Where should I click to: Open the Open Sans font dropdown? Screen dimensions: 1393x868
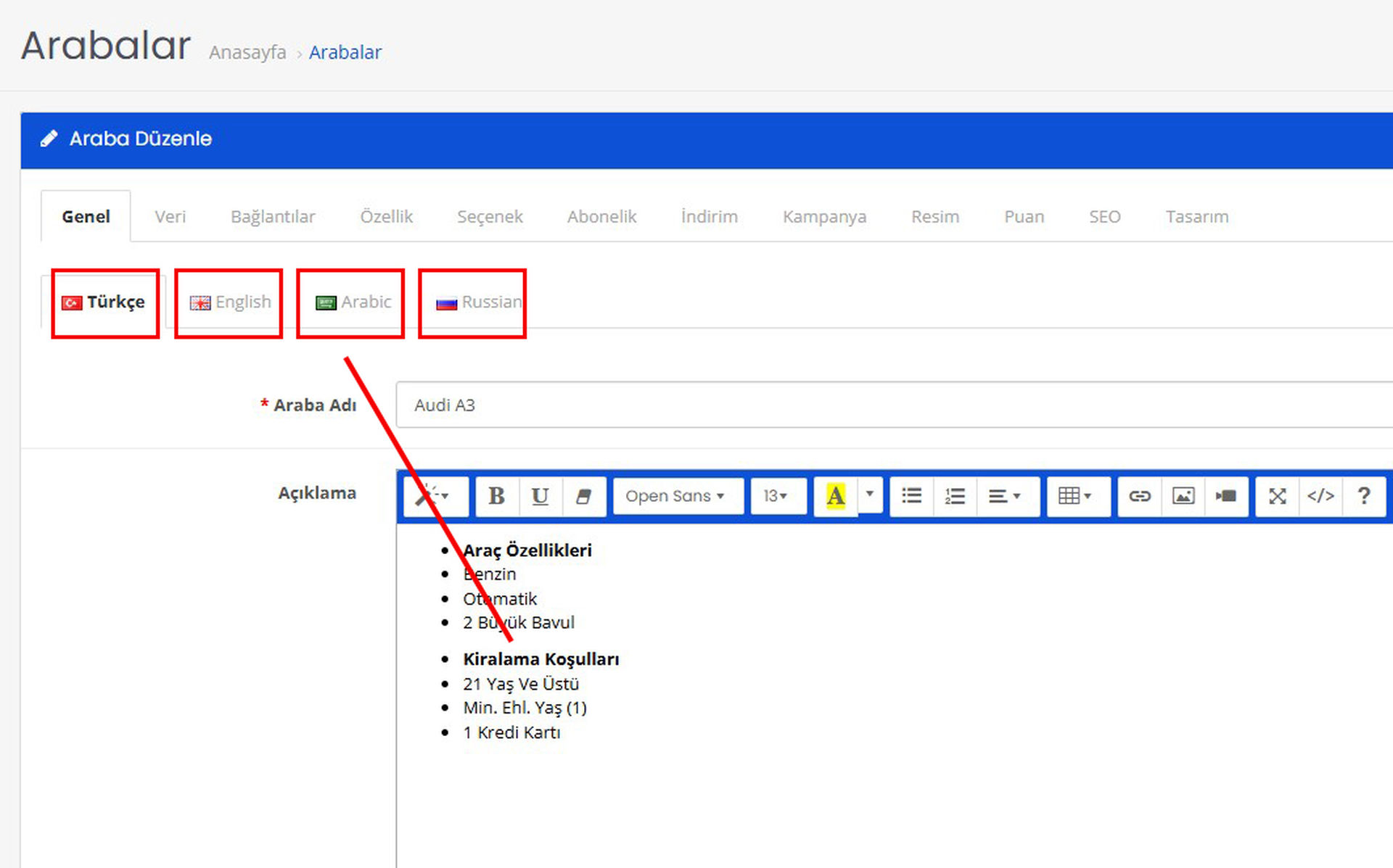(x=676, y=496)
